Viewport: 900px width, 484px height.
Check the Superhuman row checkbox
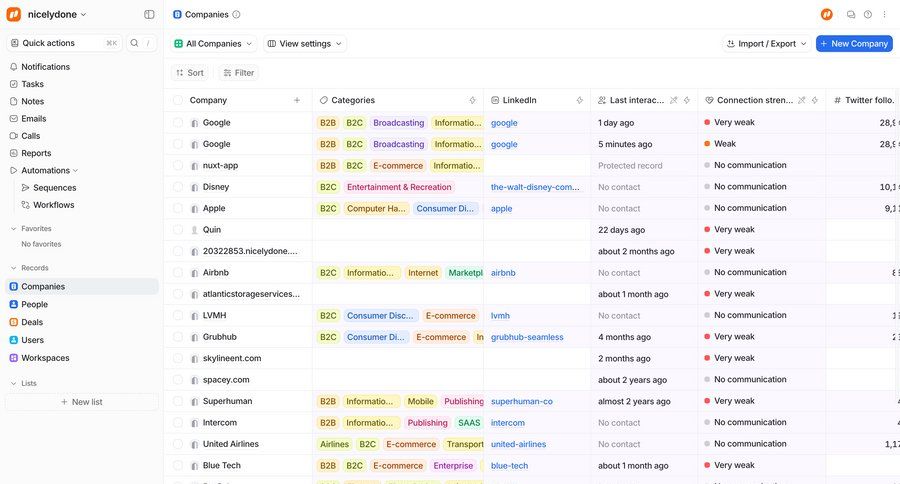tap(178, 401)
